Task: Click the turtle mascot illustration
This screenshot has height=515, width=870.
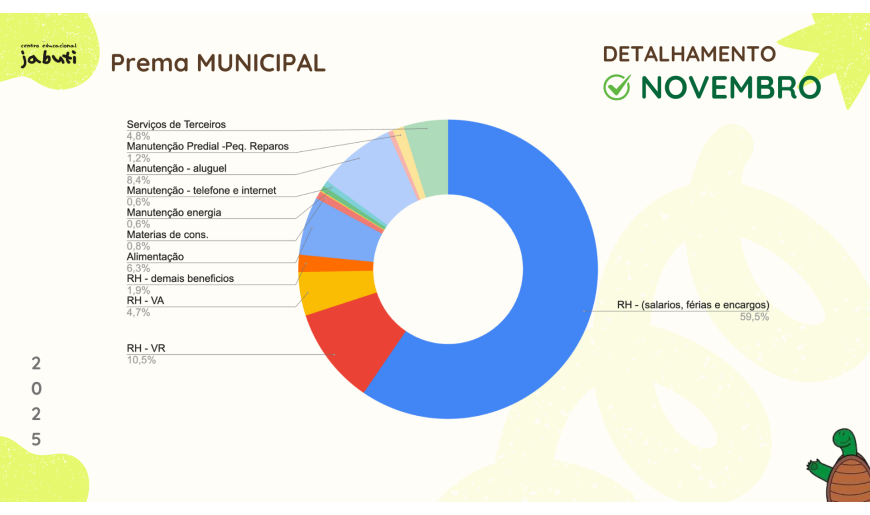Action: 839,466
